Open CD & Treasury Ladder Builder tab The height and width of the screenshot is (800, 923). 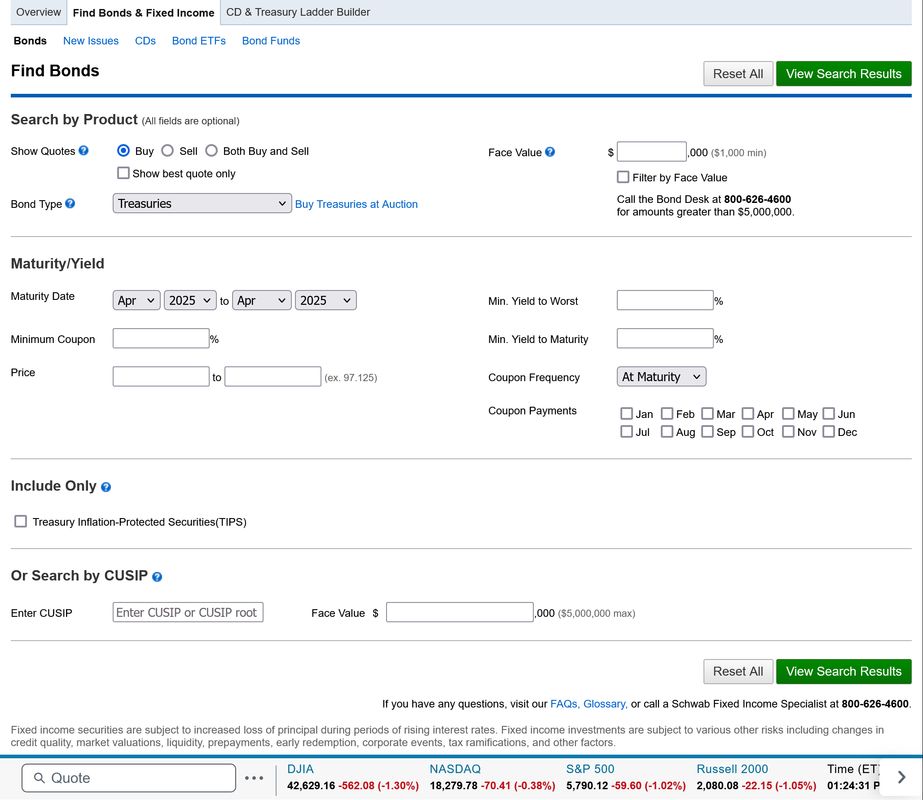298,12
